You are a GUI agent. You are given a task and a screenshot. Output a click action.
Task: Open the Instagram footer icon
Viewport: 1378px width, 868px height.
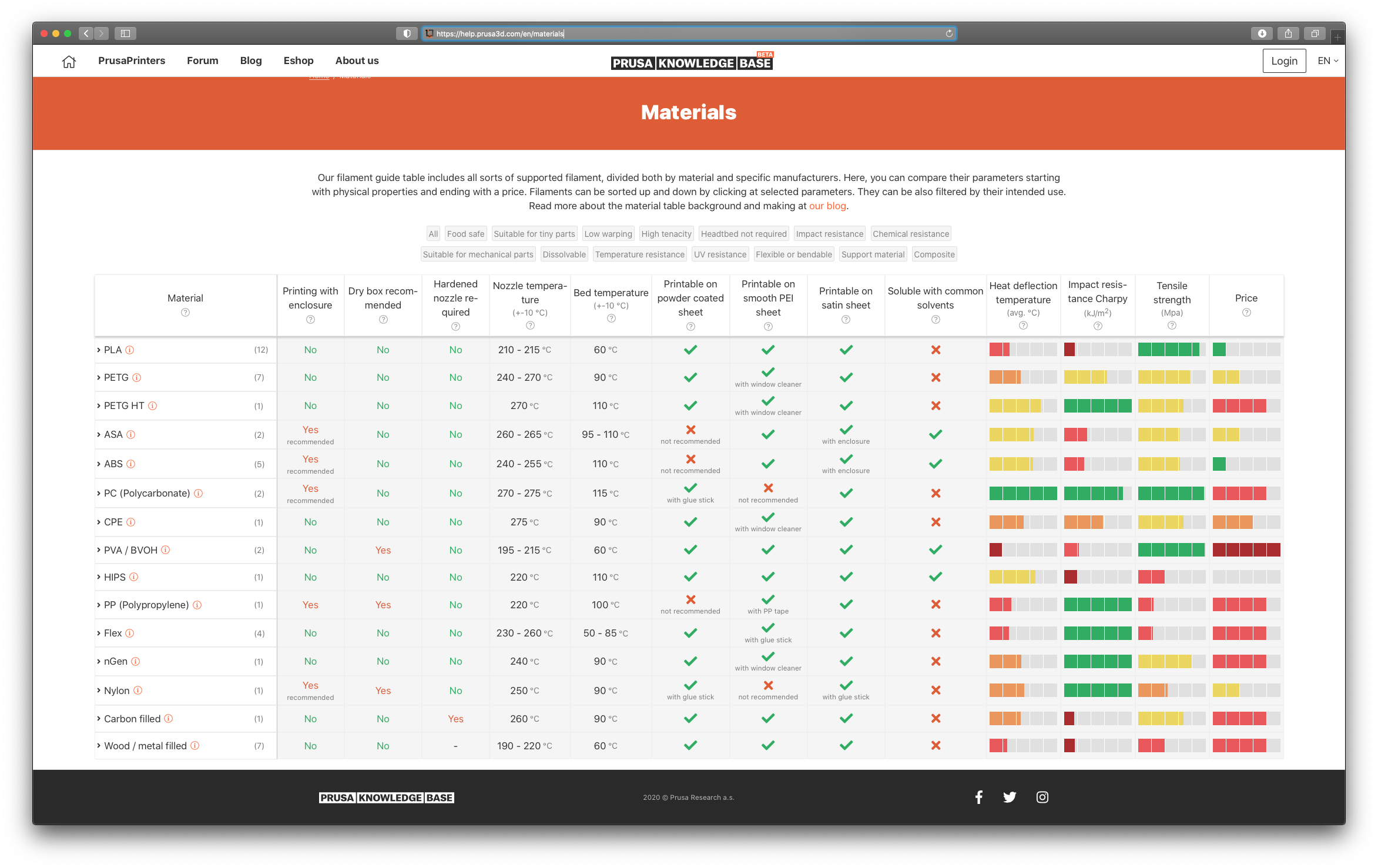point(1042,797)
